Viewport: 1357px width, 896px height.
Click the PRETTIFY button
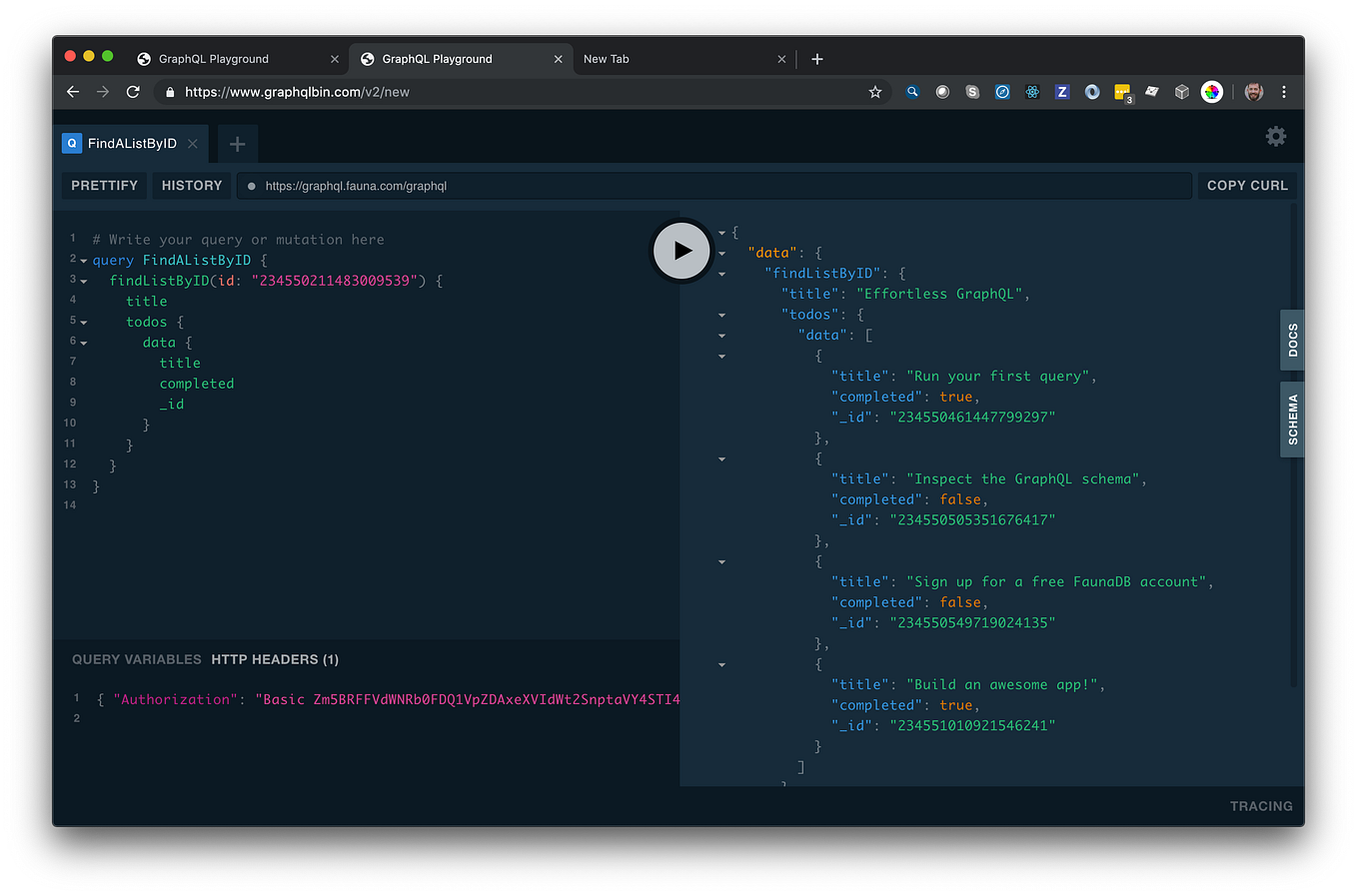(x=104, y=185)
